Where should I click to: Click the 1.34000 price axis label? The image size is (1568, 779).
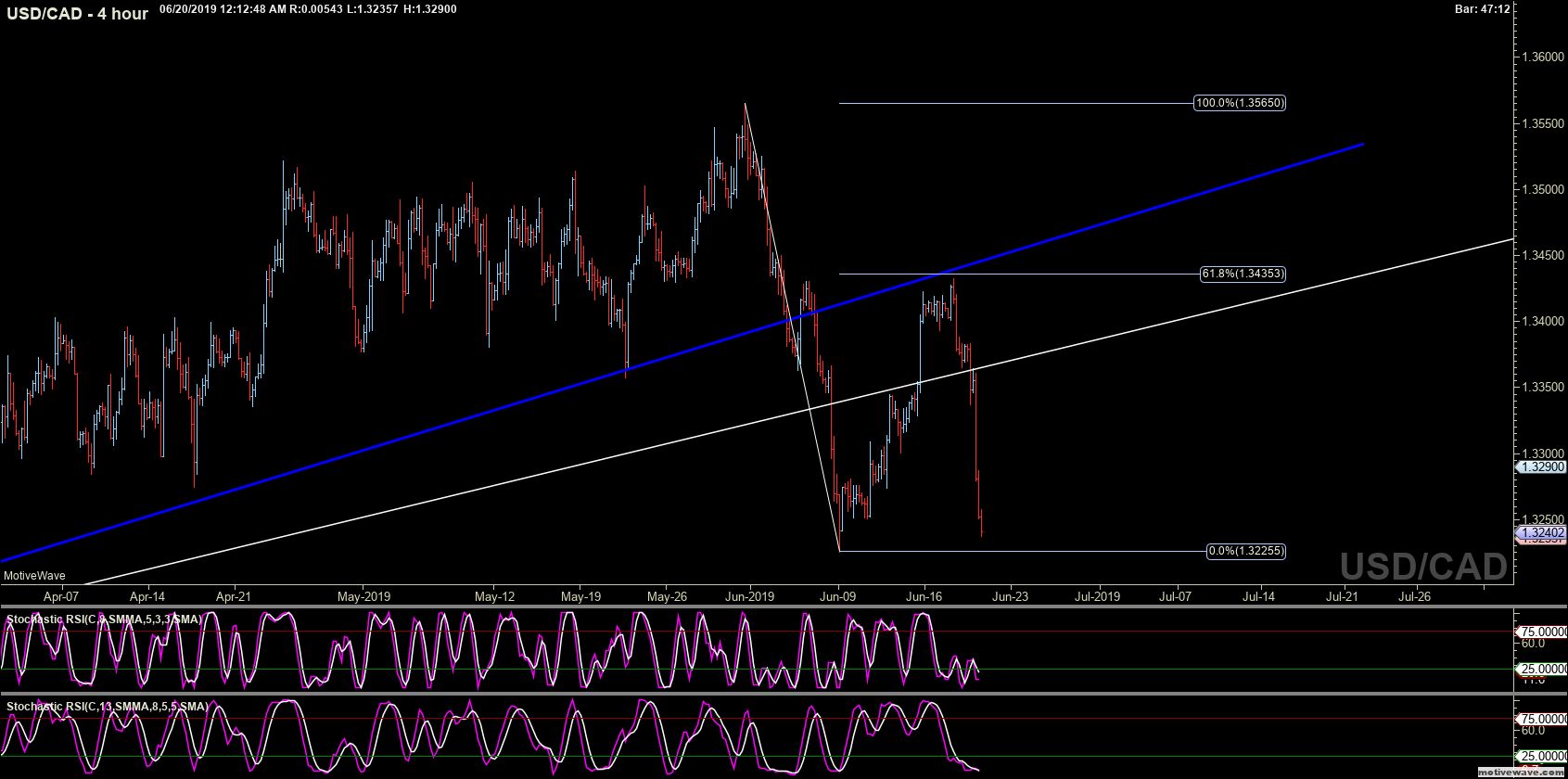[x=1543, y=321]
